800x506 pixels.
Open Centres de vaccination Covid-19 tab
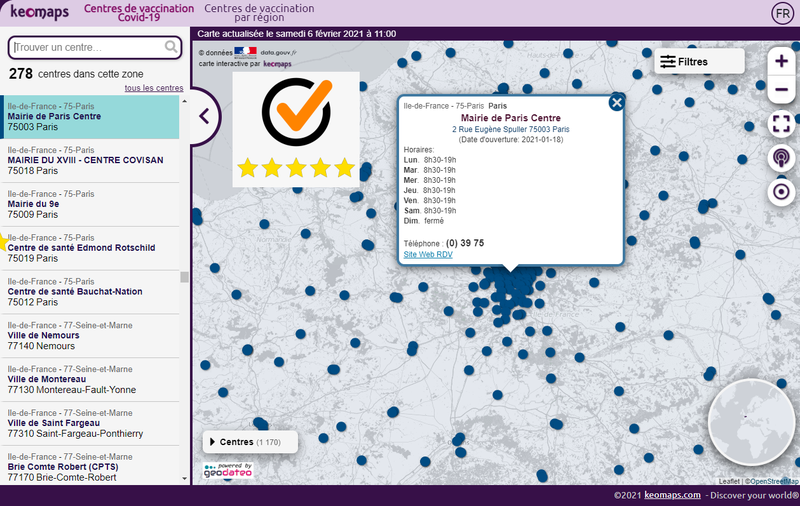point(138,13)
